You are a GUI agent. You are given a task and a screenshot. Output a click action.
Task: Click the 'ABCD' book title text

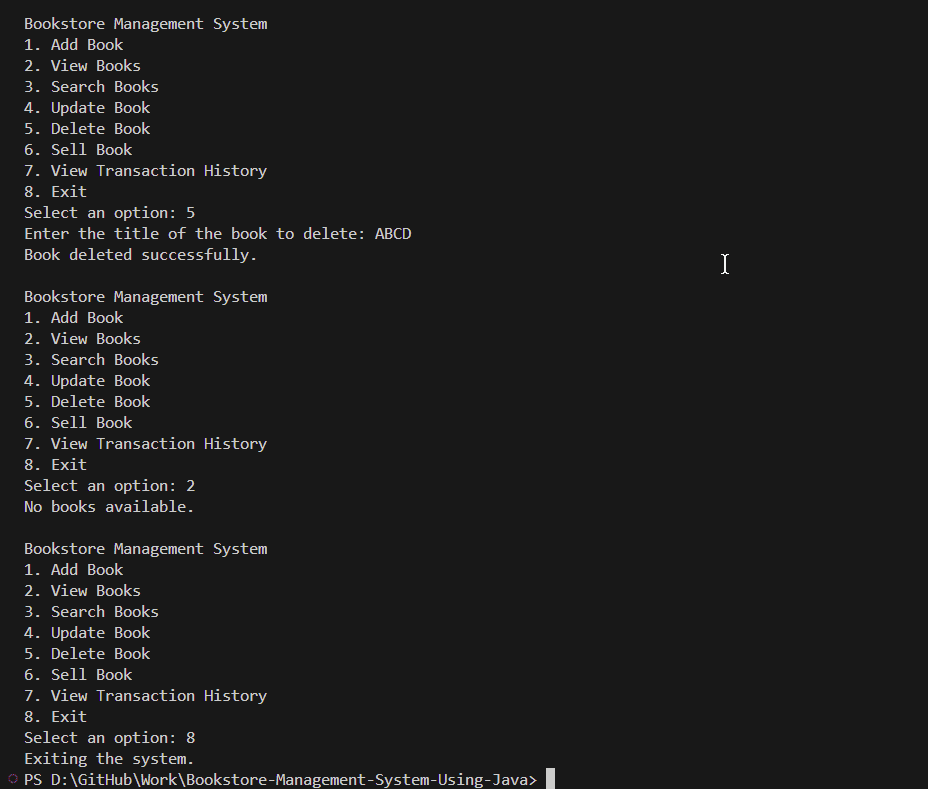tap(393, 234)
